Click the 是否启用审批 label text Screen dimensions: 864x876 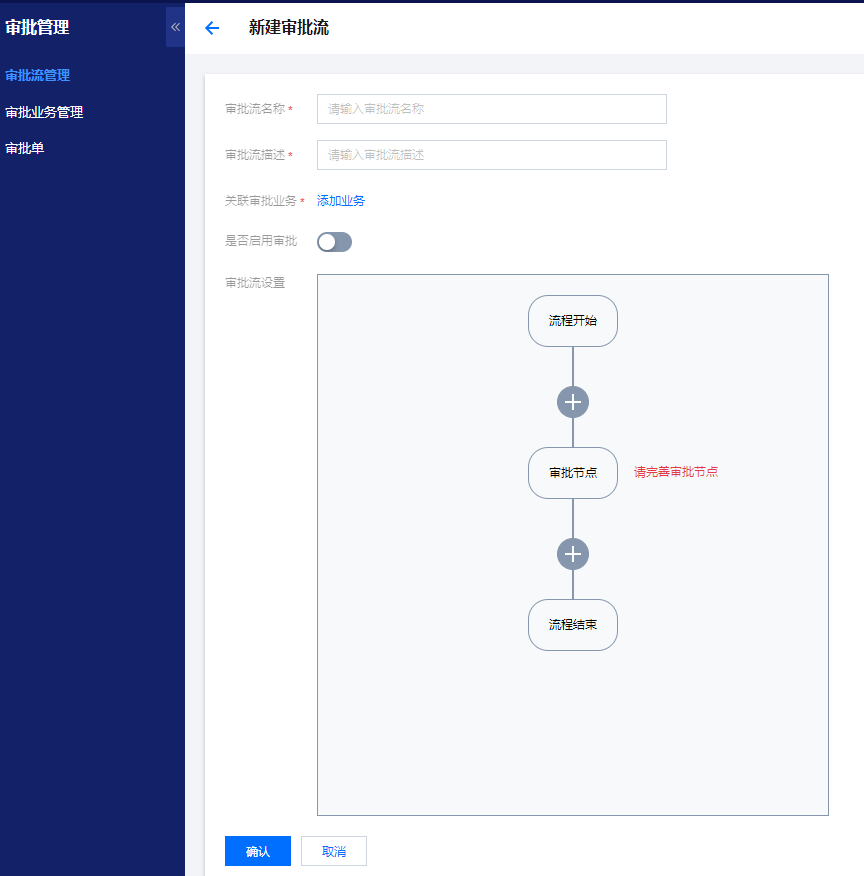[x=261, y=241]
